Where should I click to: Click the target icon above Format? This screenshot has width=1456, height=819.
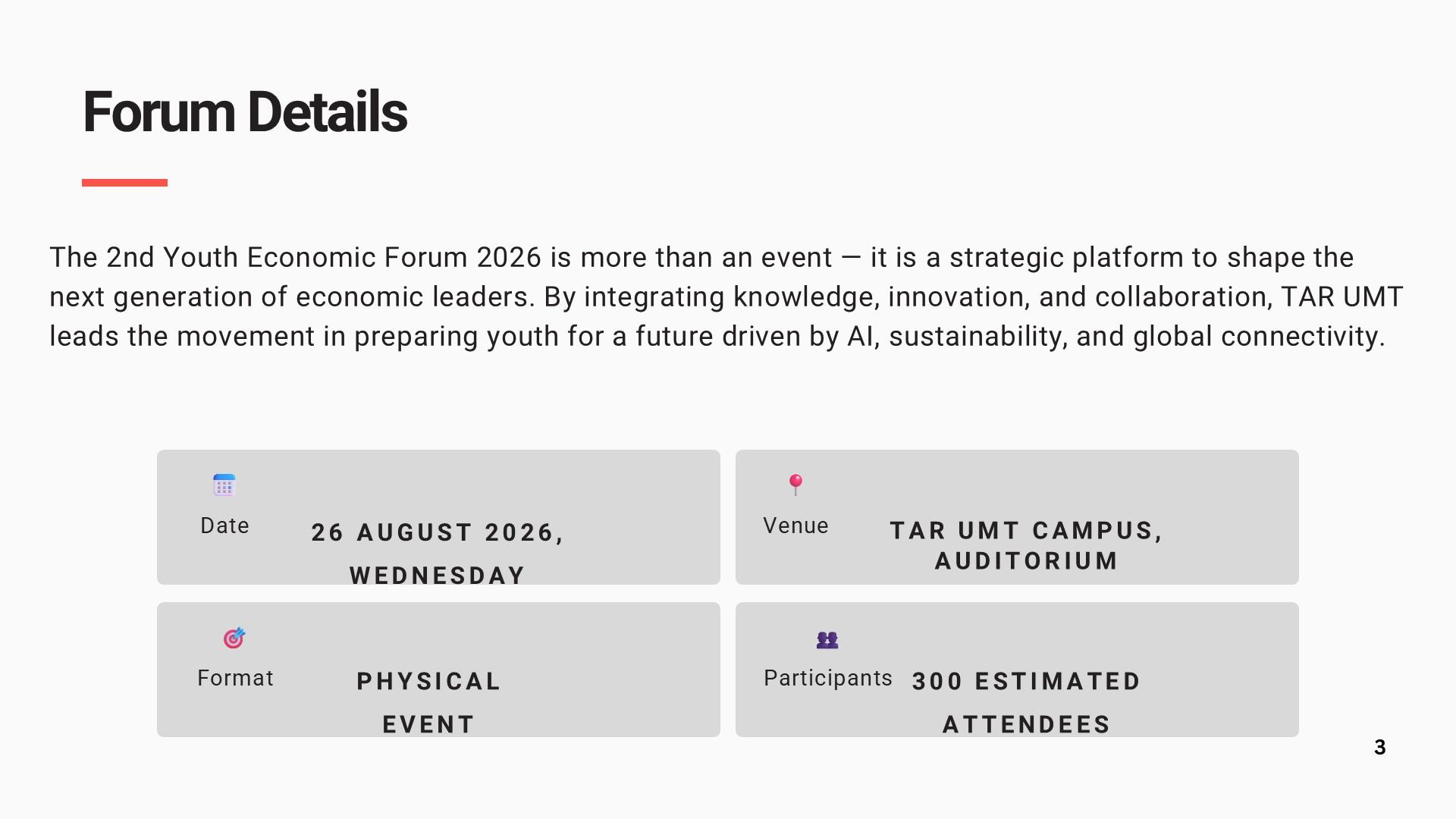[x=234, y=638]
